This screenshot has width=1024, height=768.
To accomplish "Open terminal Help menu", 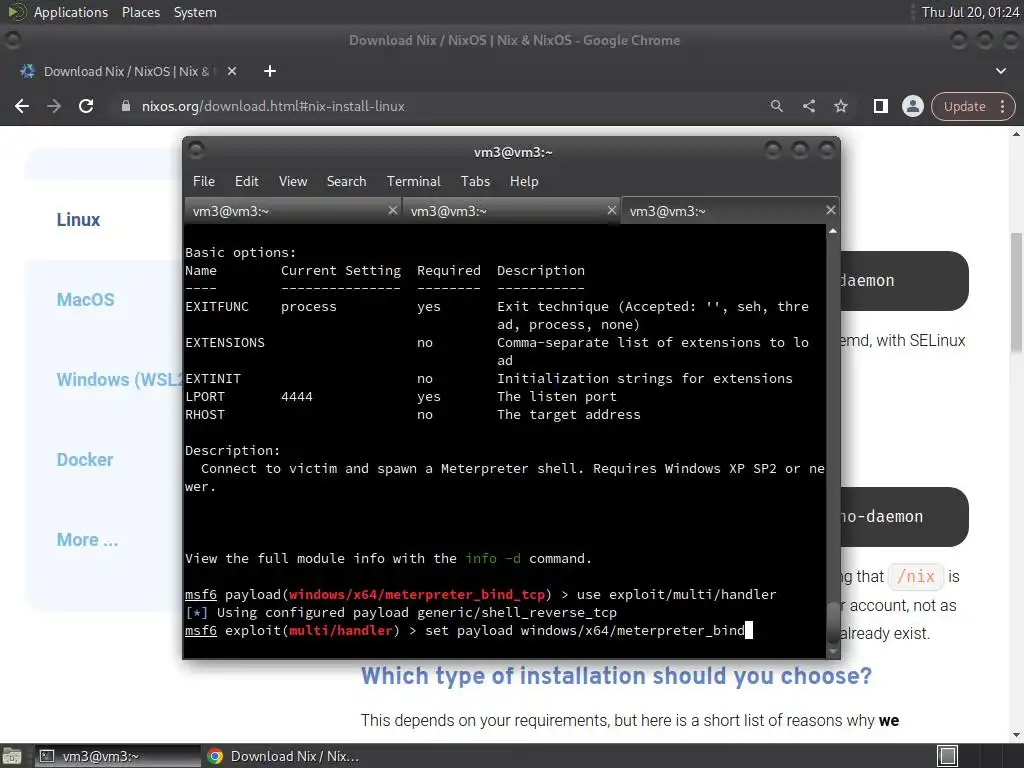I will point(524,181).
